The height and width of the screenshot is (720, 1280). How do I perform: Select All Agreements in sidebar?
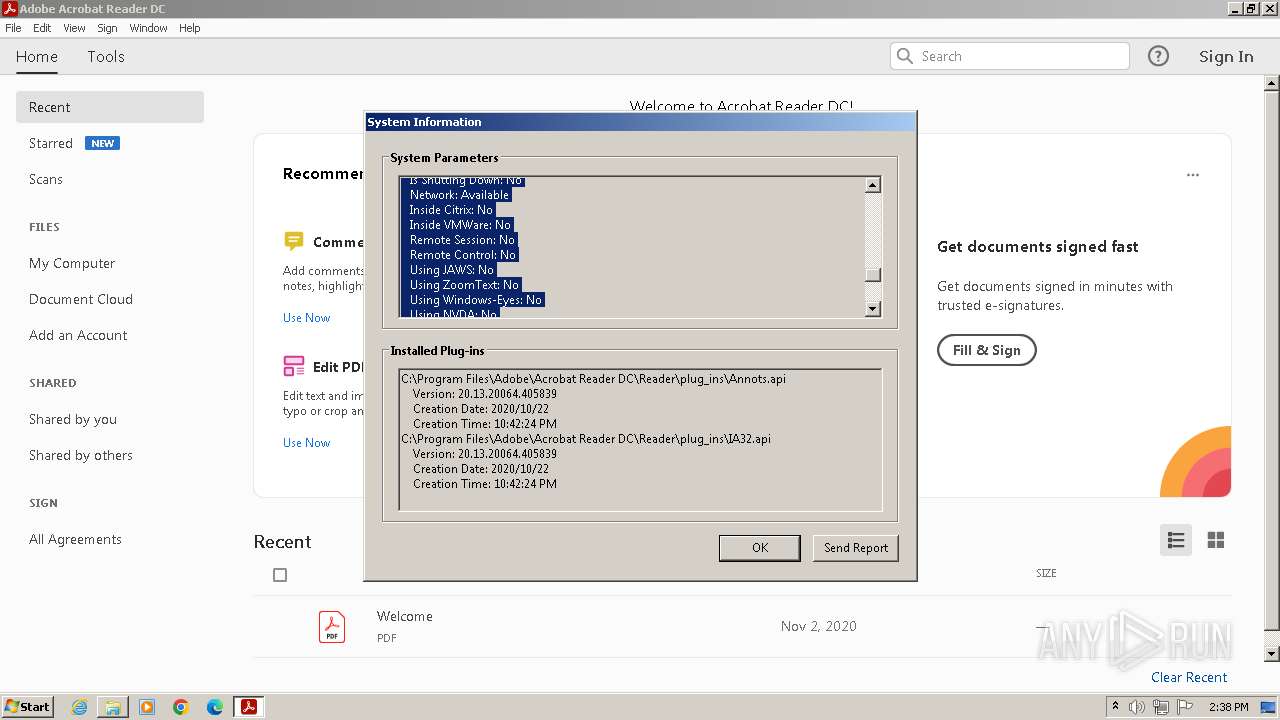click(75, 539)
